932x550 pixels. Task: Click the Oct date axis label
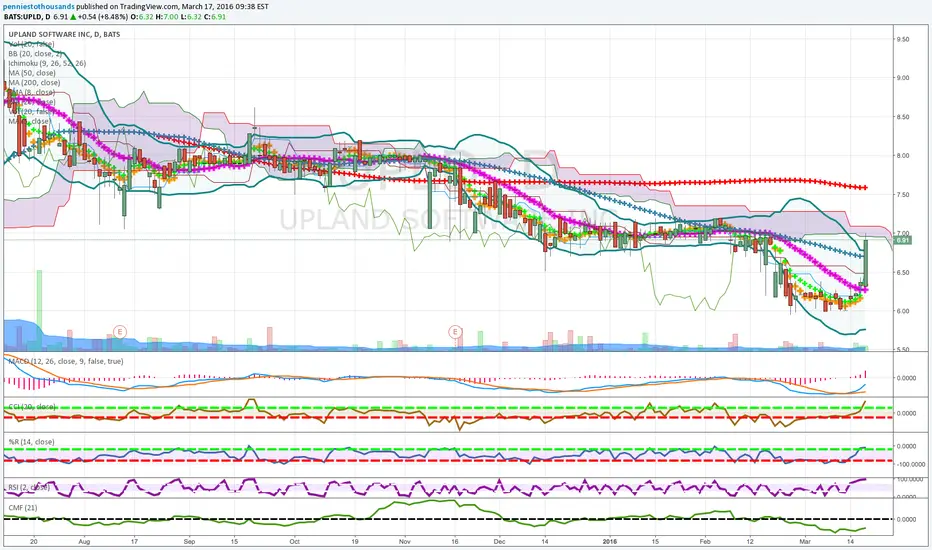[294, 542]
